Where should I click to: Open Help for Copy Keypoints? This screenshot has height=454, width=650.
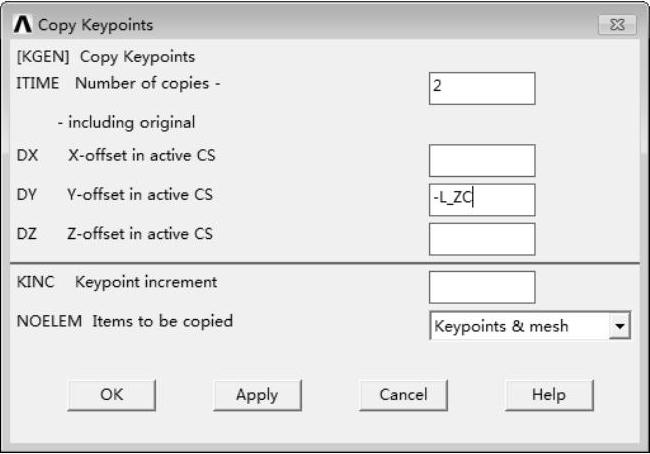(548, 395)
